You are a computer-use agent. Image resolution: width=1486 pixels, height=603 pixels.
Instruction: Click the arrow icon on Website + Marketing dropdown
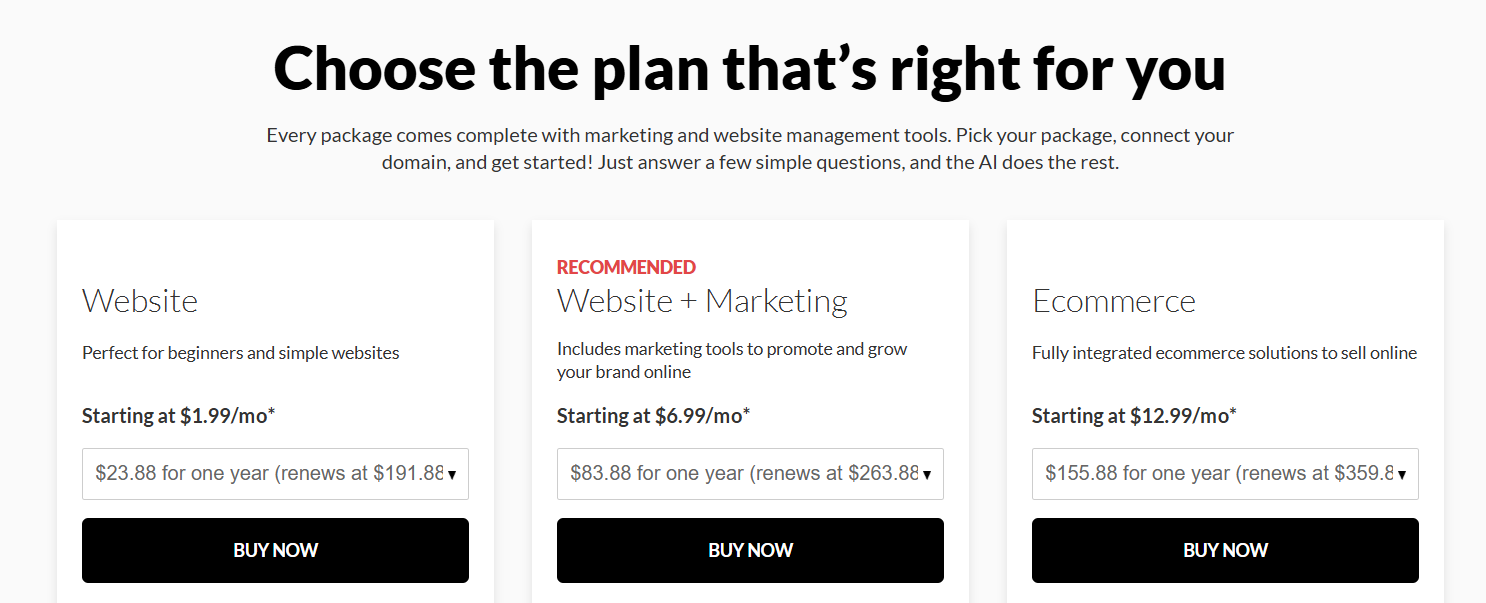click(927, 475)
